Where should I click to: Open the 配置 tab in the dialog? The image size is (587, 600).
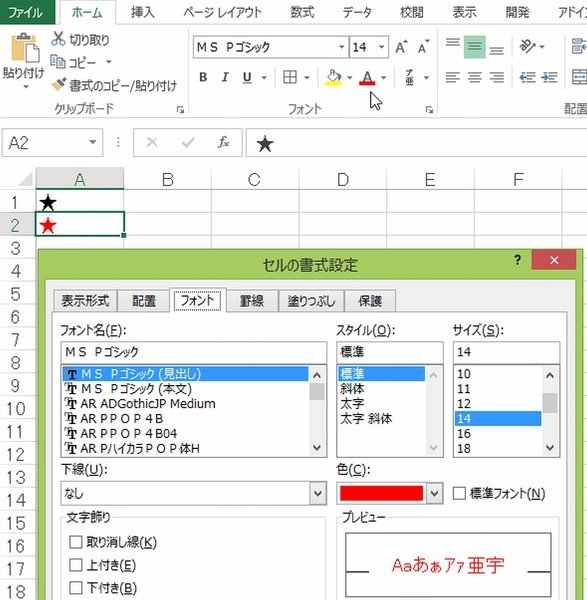143,301
